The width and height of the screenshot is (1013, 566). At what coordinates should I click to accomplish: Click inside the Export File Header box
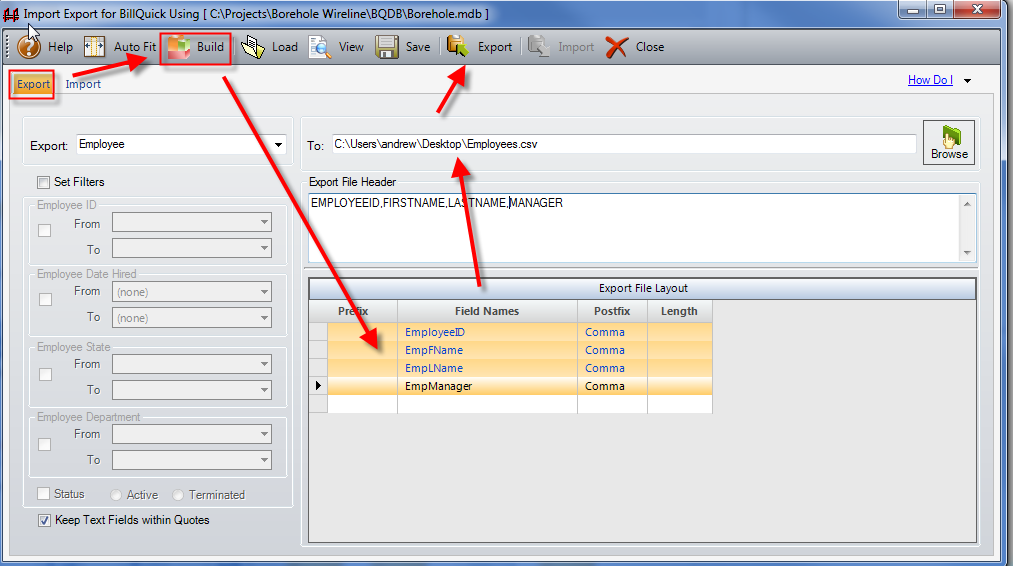tap(634, 227)
